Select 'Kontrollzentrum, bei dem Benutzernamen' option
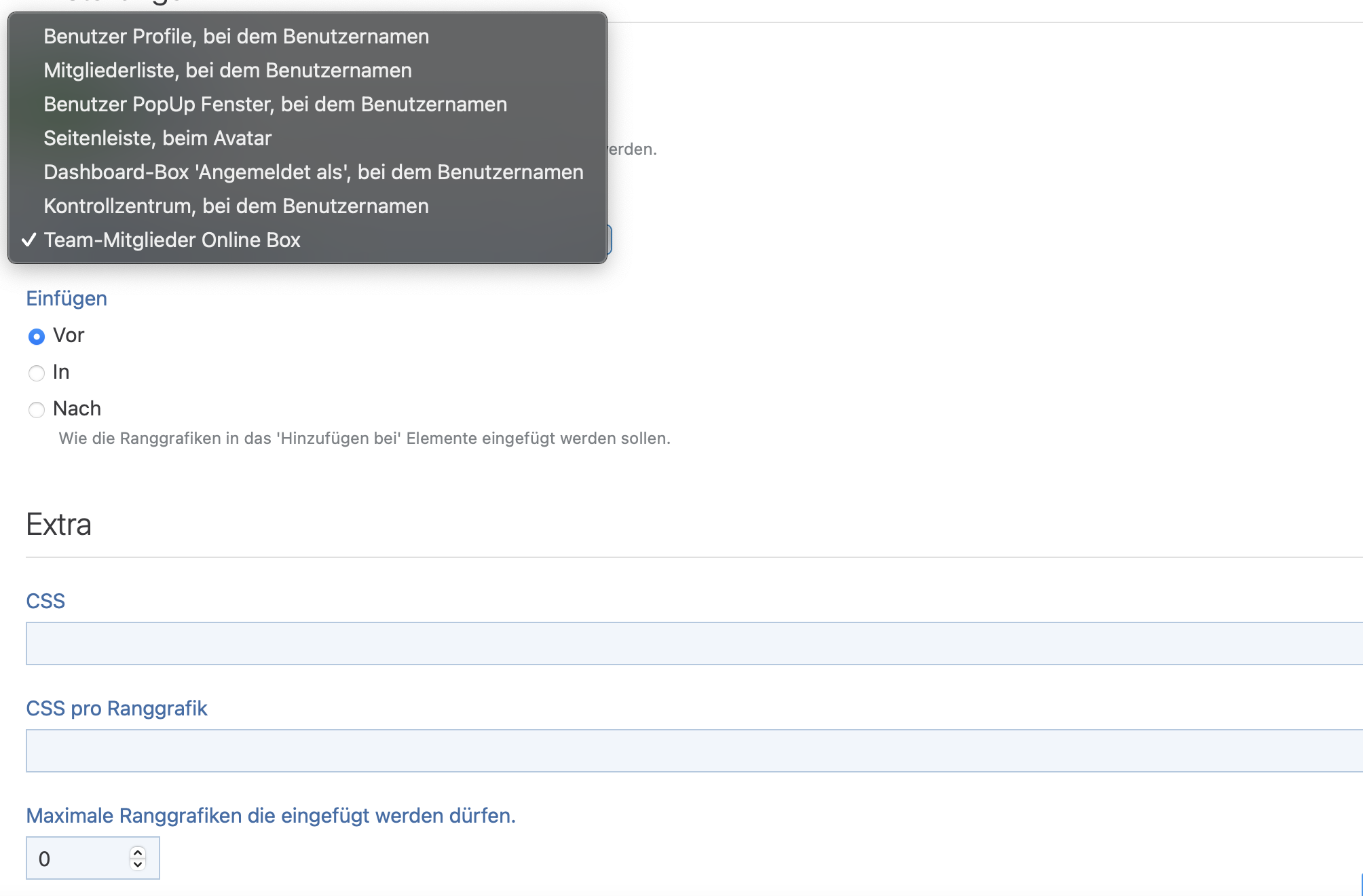 [236, 206]
